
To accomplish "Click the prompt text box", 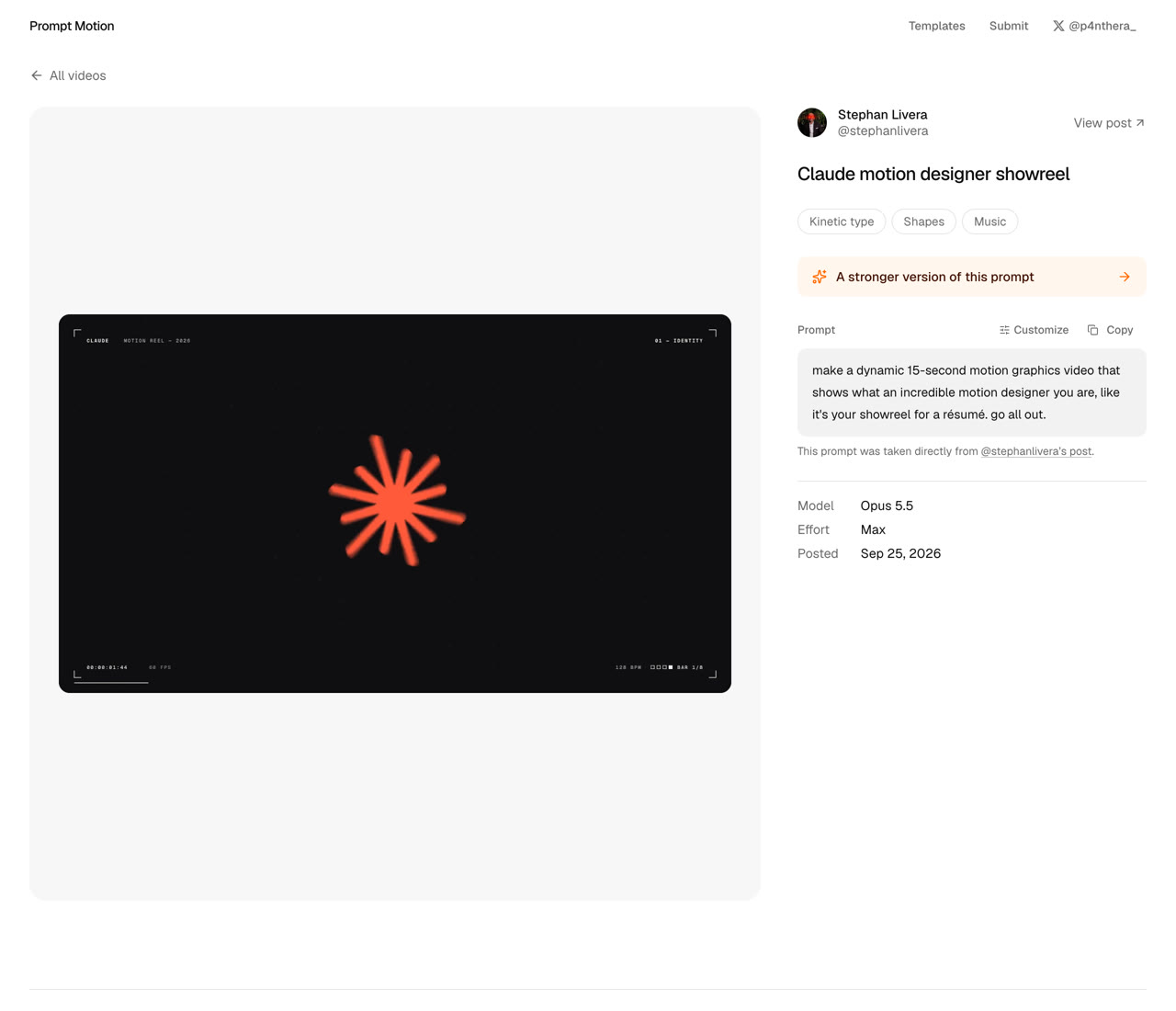I will coord(972,392).
